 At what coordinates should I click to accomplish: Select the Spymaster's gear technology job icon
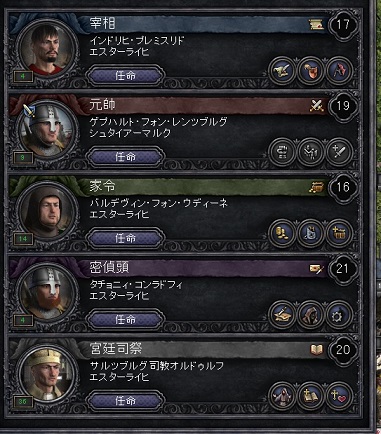click(x=339, y=315)
